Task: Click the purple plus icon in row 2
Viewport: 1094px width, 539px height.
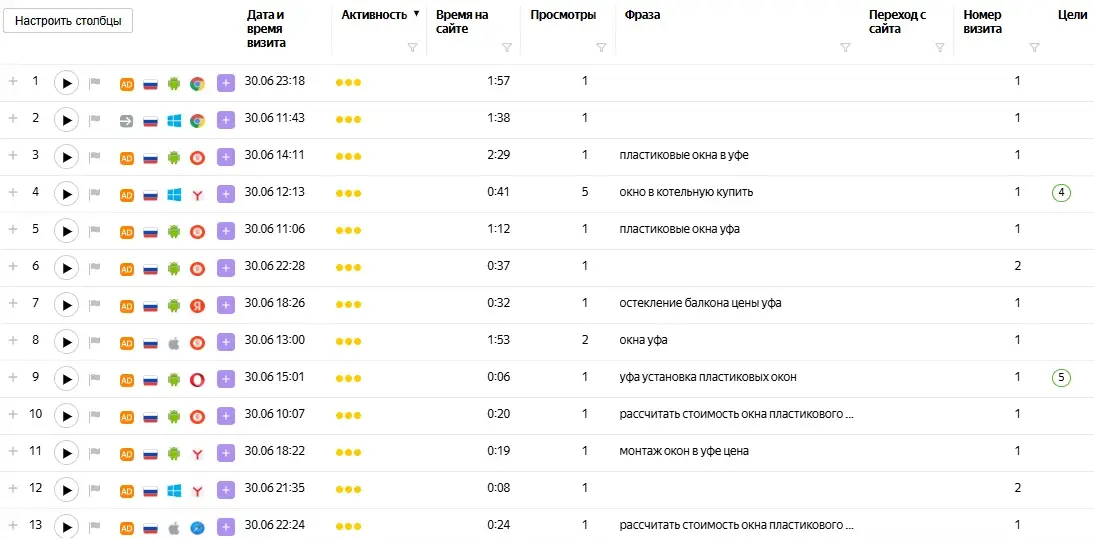Action: [225, 121]
